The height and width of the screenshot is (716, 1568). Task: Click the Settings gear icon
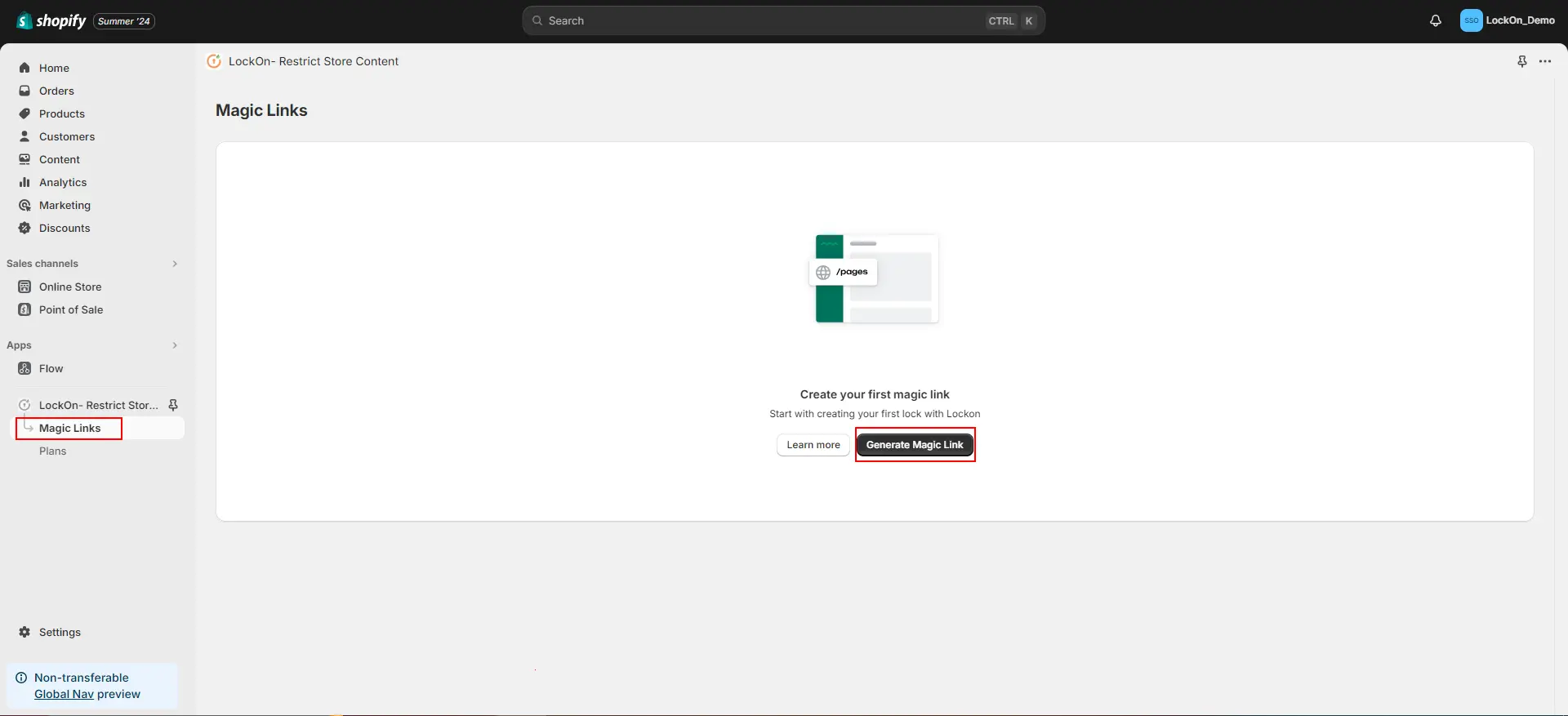[24, 632]
